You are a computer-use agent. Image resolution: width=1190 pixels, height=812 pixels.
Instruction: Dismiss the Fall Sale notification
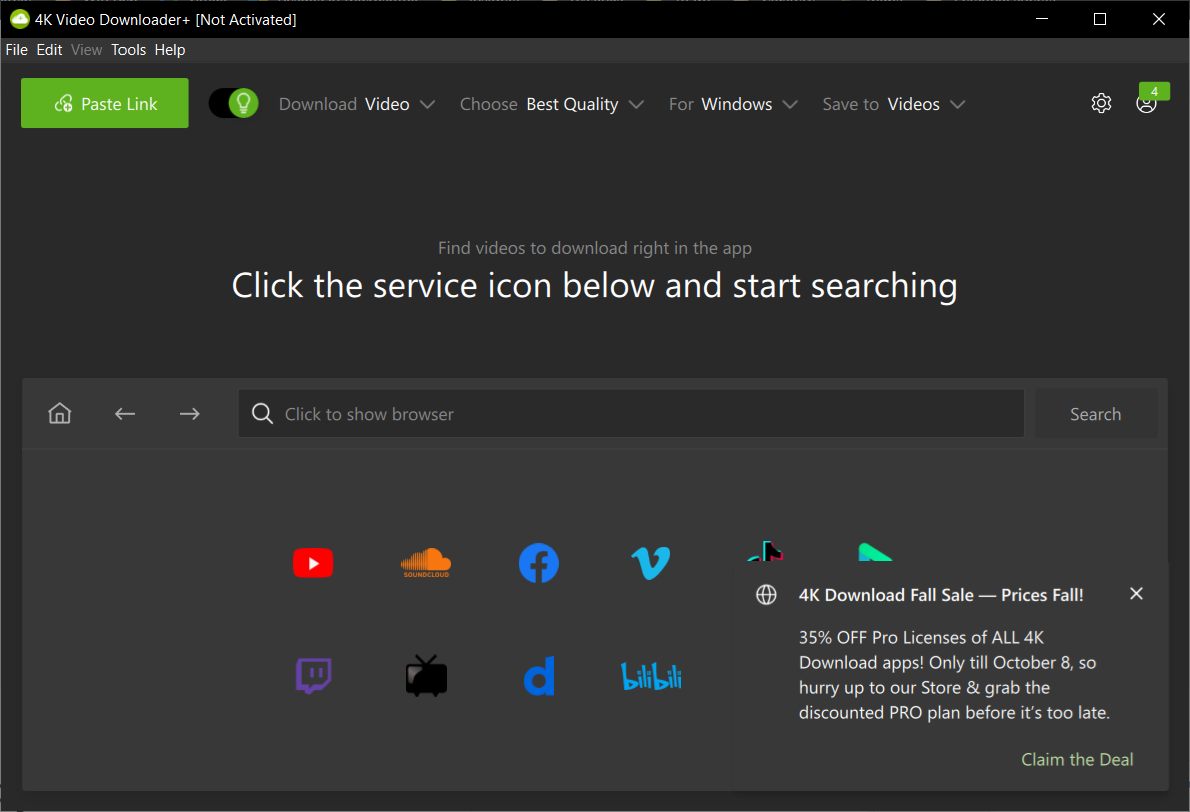pyautogui.click(x=1136, y=593)
